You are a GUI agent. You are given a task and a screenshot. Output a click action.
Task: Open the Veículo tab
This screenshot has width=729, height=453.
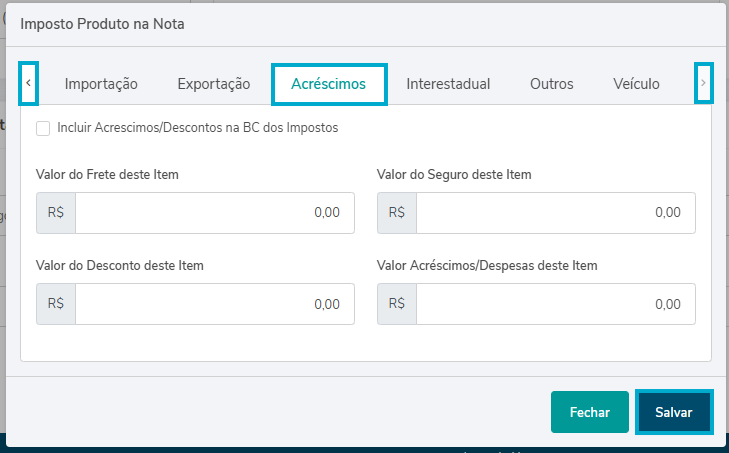pos(636,84)
